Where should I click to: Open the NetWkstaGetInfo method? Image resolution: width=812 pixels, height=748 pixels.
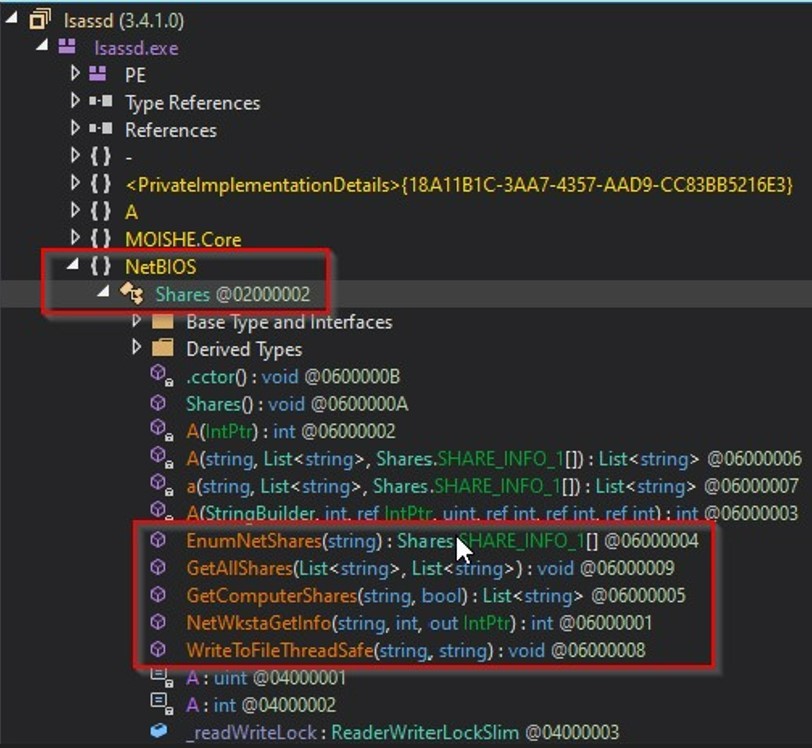(256, 623)
